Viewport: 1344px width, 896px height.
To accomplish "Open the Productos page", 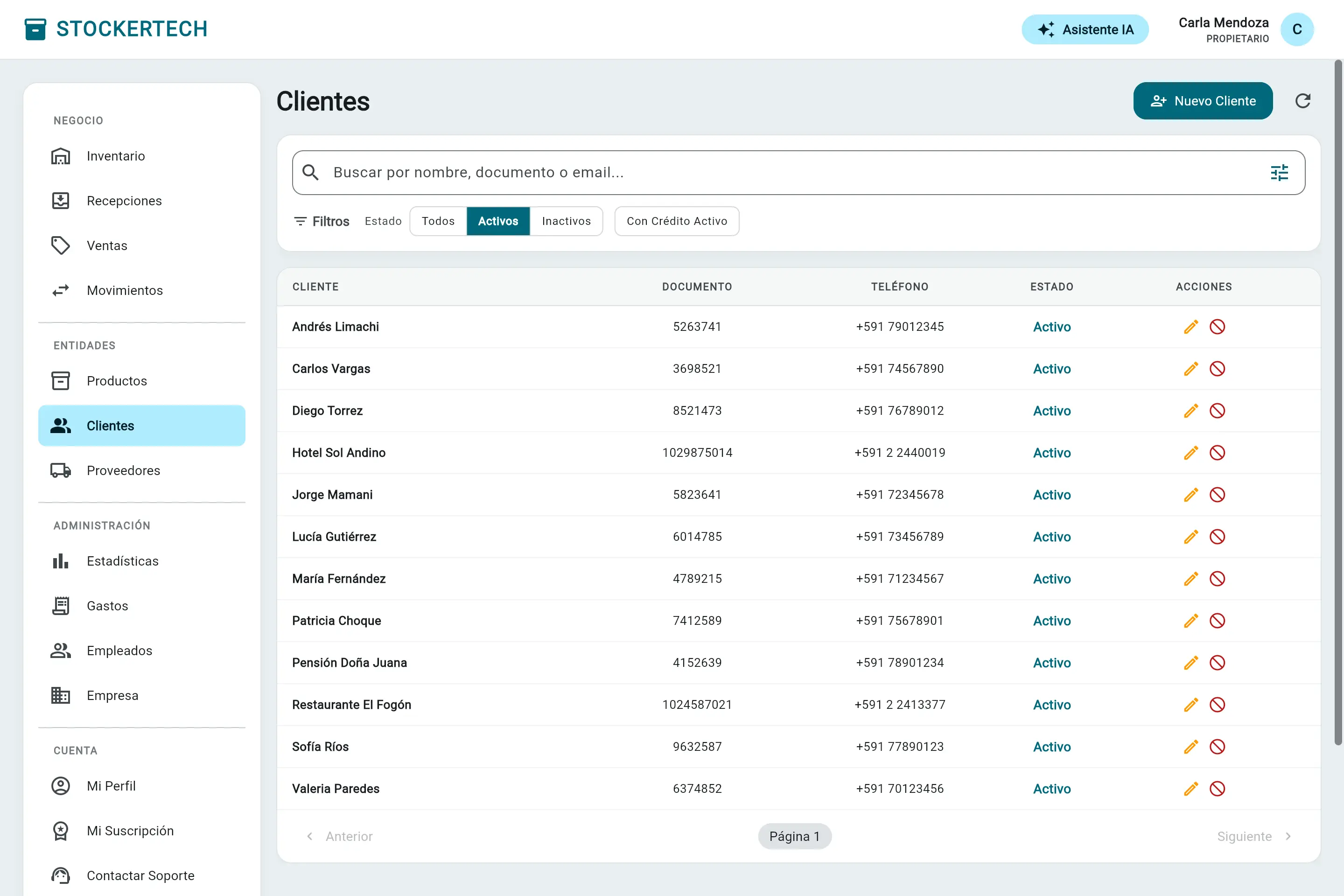I will (142, 381).
